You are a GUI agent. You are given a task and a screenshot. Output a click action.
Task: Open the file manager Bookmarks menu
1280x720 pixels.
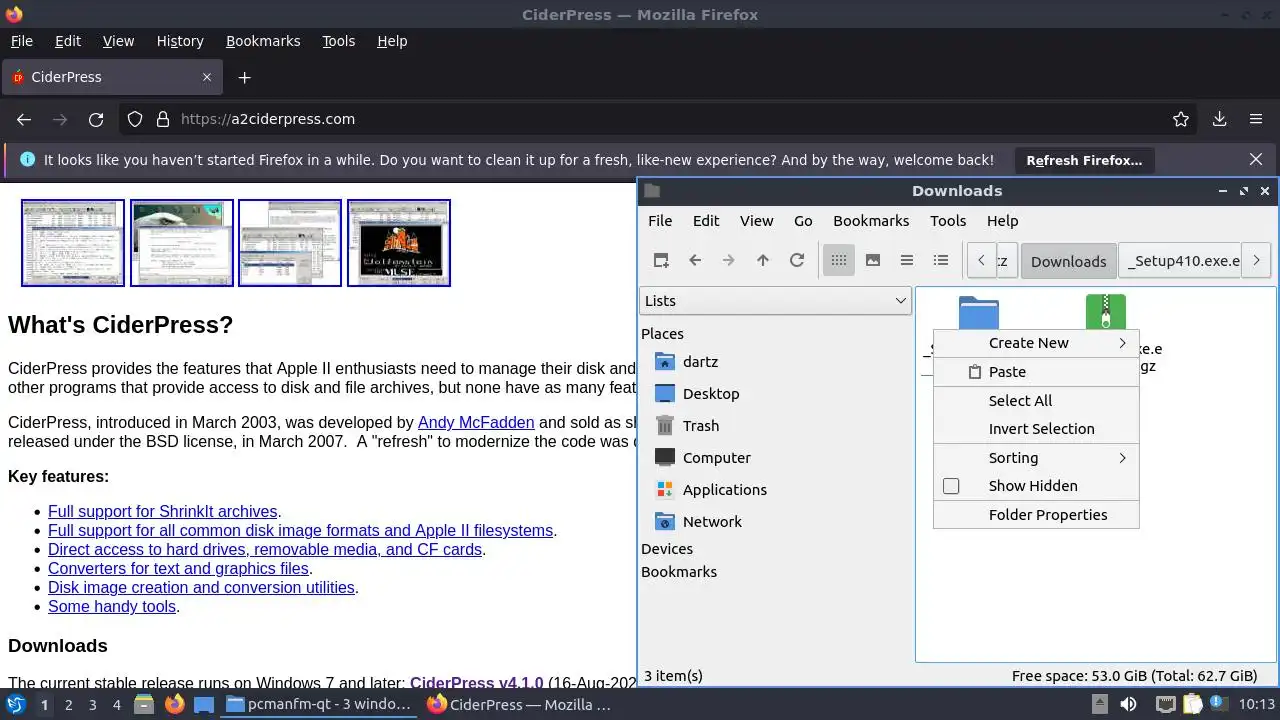pos(871,221)
